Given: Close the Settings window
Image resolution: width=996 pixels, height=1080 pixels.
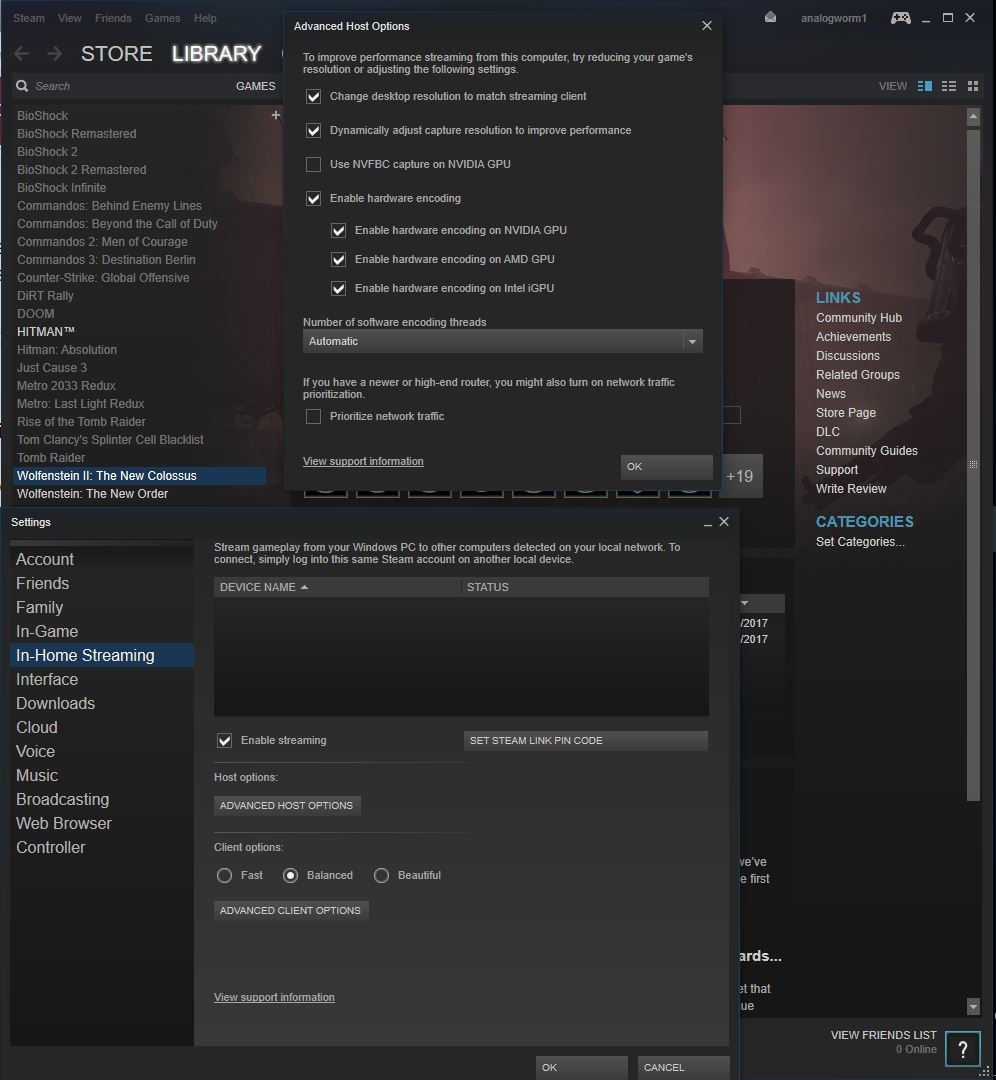Looking at the screenshot, I should 724,521.
